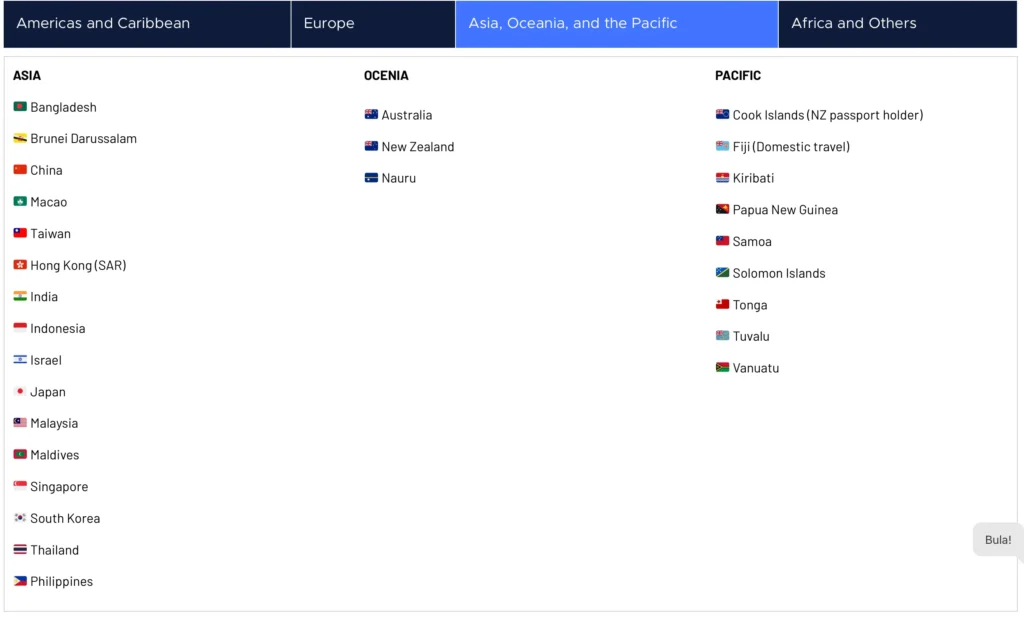Click the Tonga flag icon
The image size is (1024, 618).
723,304
